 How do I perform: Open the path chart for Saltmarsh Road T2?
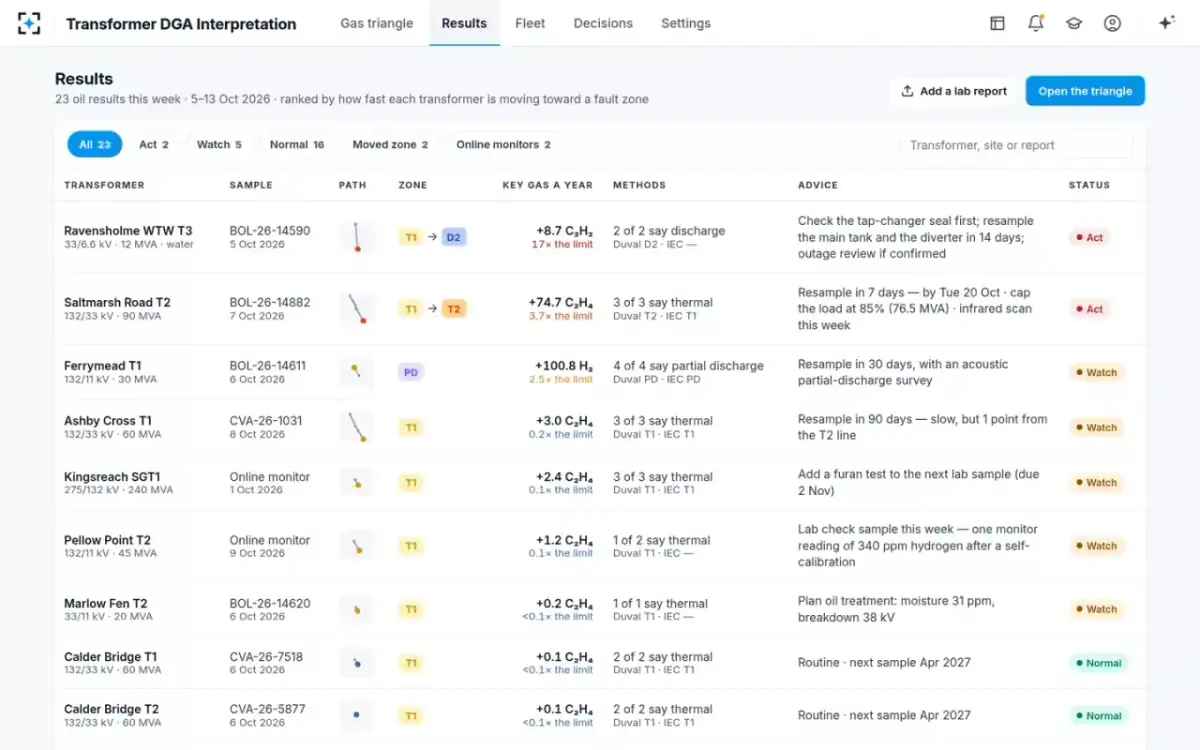coord(357,308)
